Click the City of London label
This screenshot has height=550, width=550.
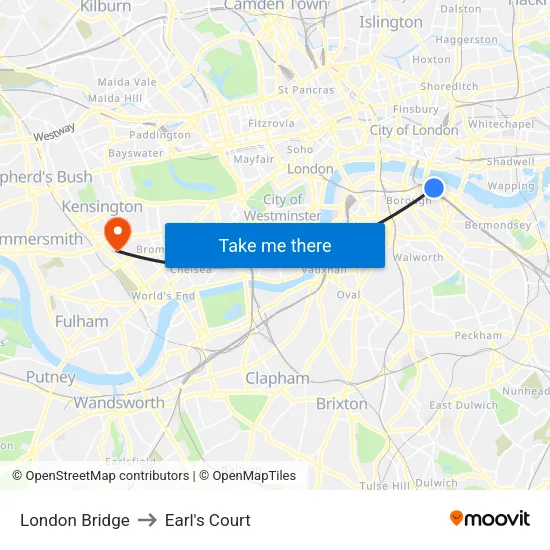[414, 130]
